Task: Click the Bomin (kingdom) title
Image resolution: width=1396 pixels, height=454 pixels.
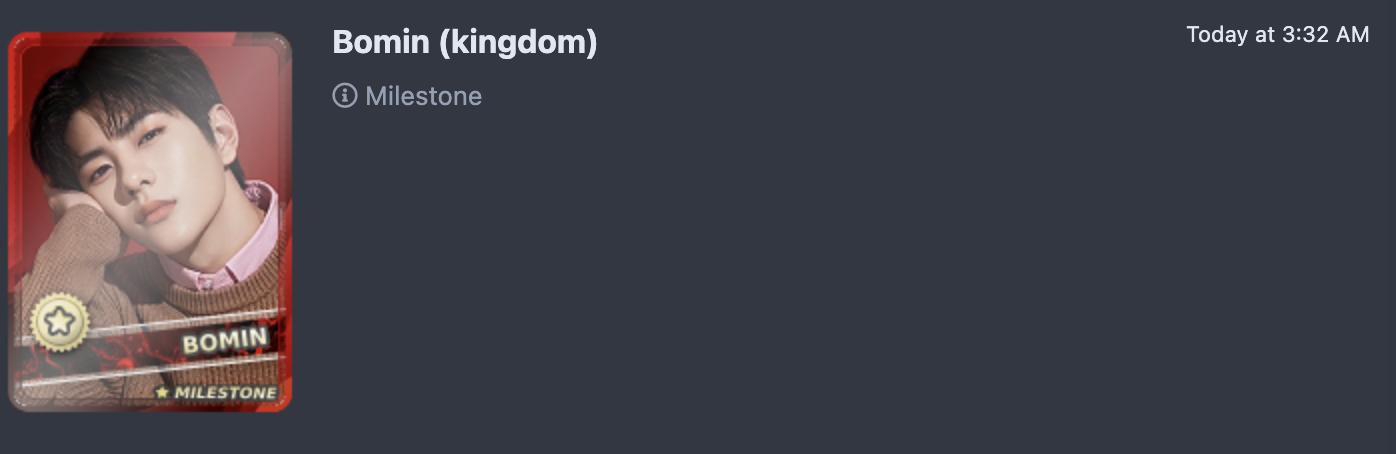Action: [x=465, y=42]
